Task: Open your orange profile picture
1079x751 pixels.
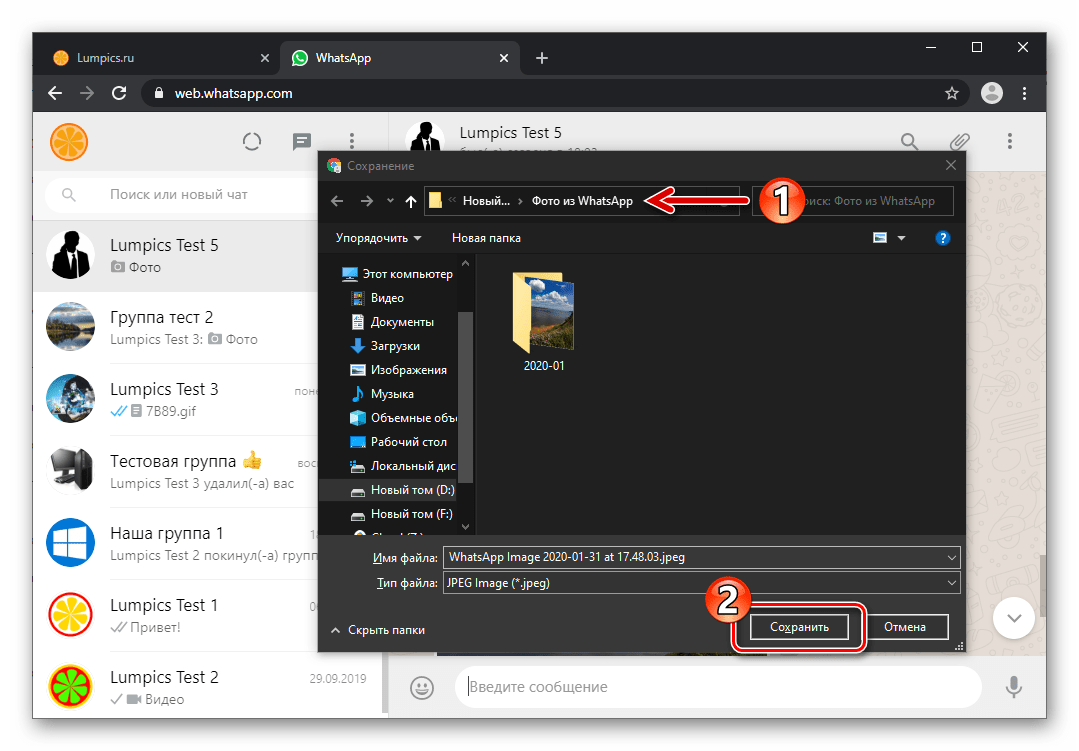Action: 69,142
